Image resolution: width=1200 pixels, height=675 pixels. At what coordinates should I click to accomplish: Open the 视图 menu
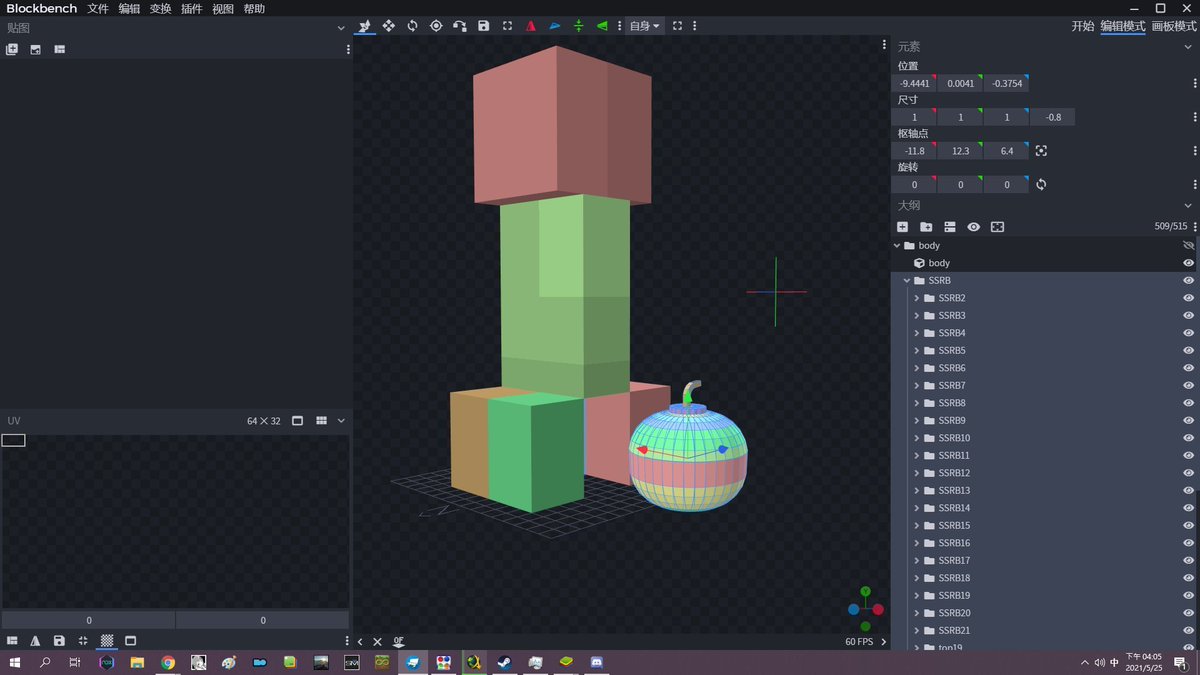(223, 8)
